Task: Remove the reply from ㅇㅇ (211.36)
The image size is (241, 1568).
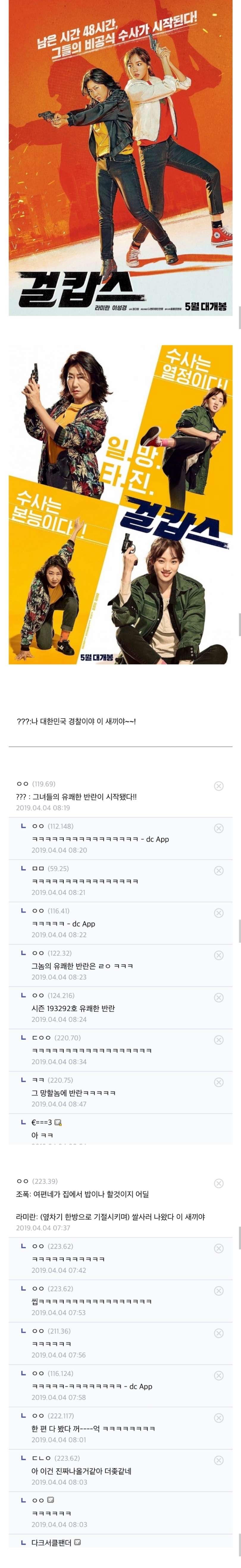Action: point(219,1332)
